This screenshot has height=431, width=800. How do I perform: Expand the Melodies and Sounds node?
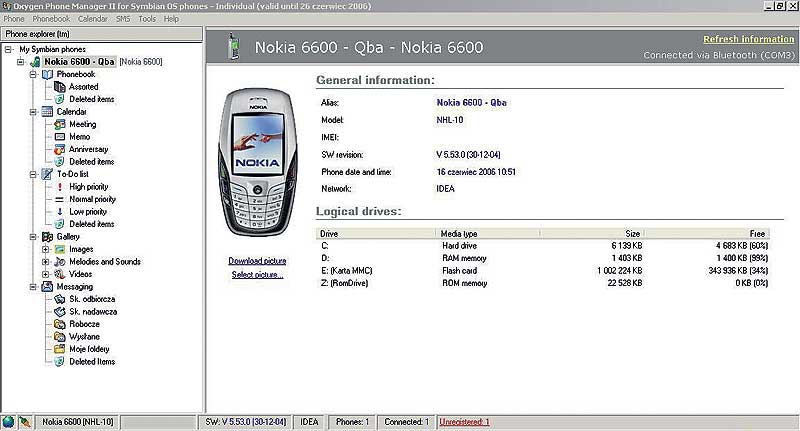pyautogui.click(x=45, y=262)
